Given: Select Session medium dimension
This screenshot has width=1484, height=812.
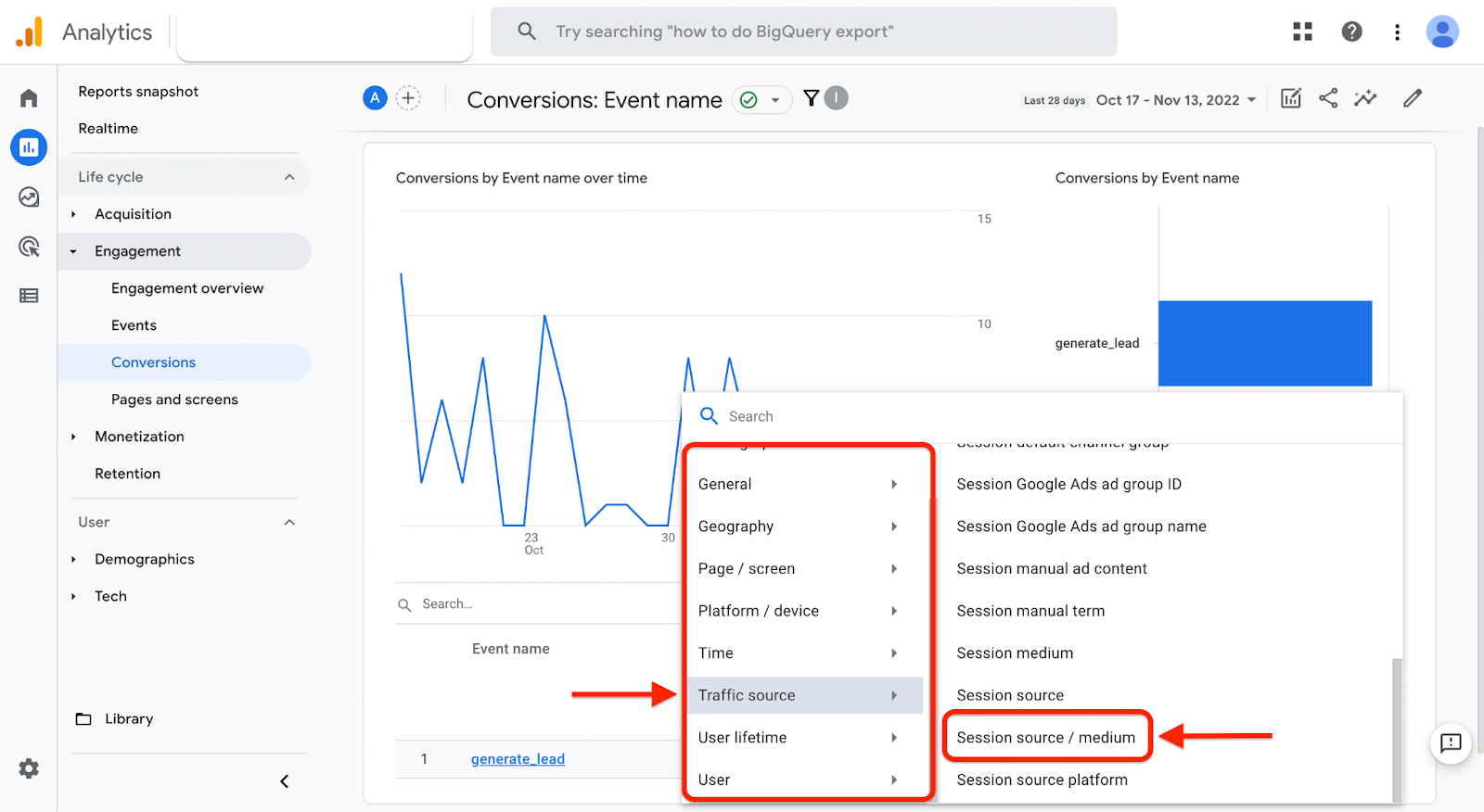Looking at the screenshot, I should pyautogui.click(x=1015, y=653).
